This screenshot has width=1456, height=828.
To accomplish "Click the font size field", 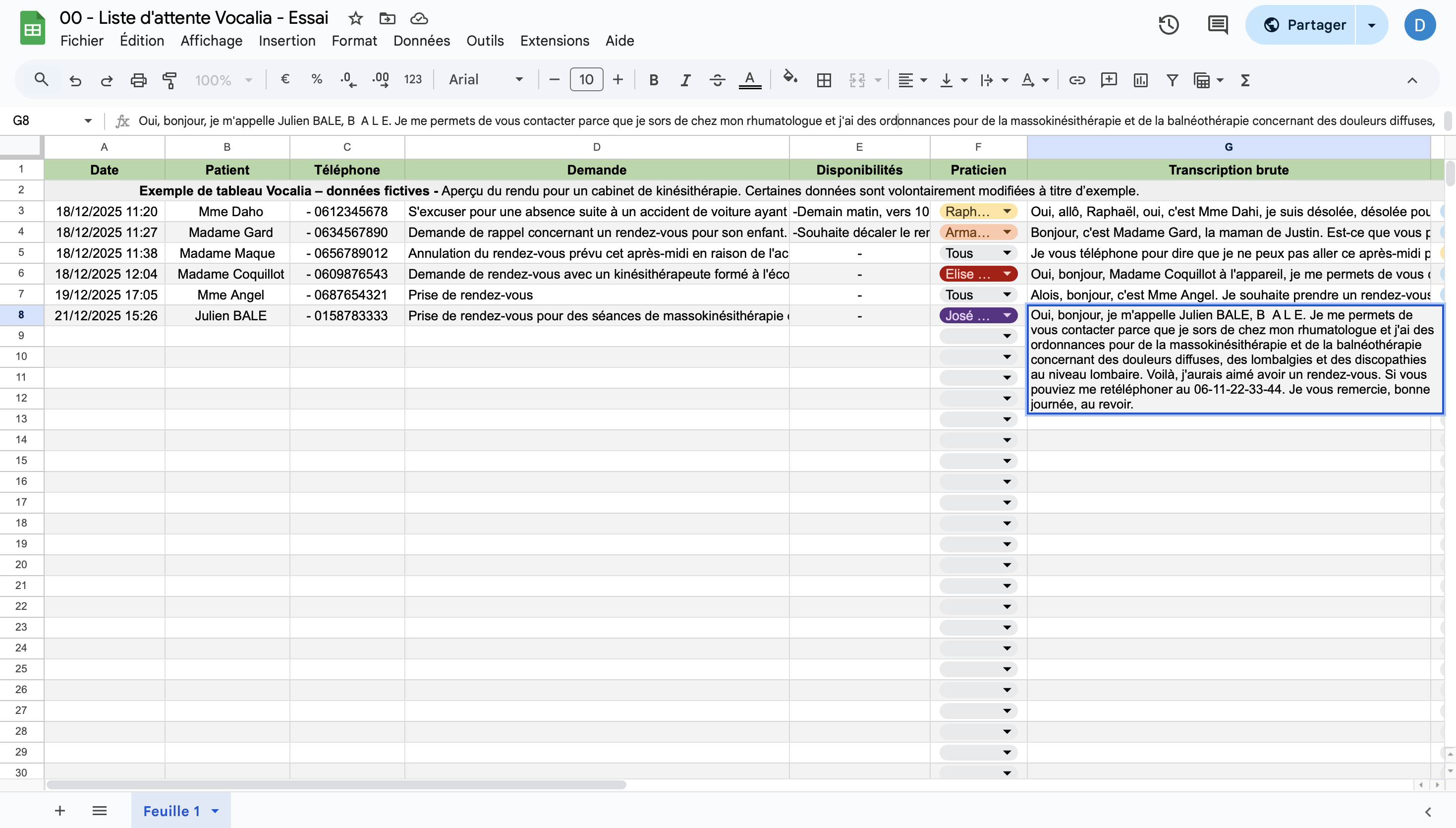I will (586, 80).
